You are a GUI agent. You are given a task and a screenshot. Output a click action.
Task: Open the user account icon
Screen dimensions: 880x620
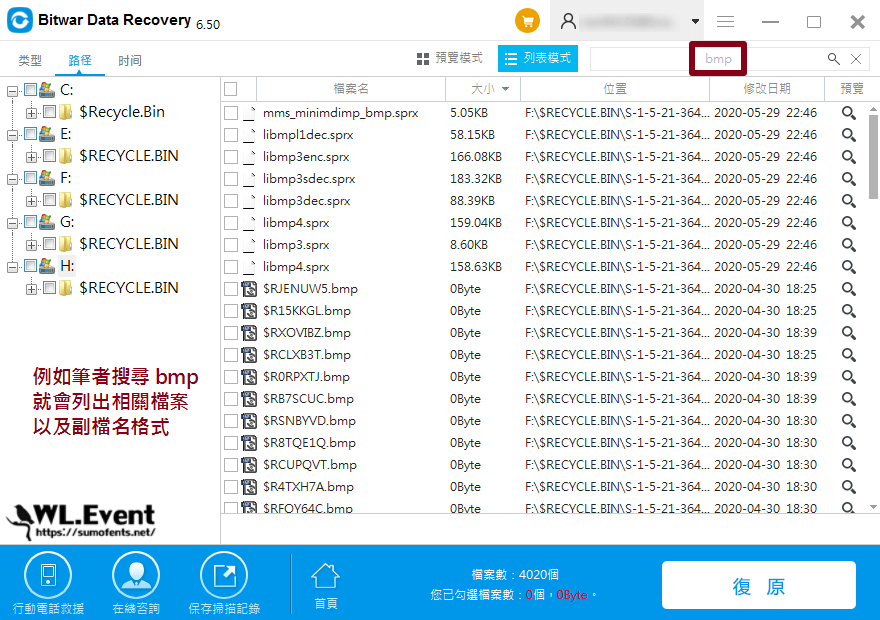pyautogui.click(x=568, y=21)
